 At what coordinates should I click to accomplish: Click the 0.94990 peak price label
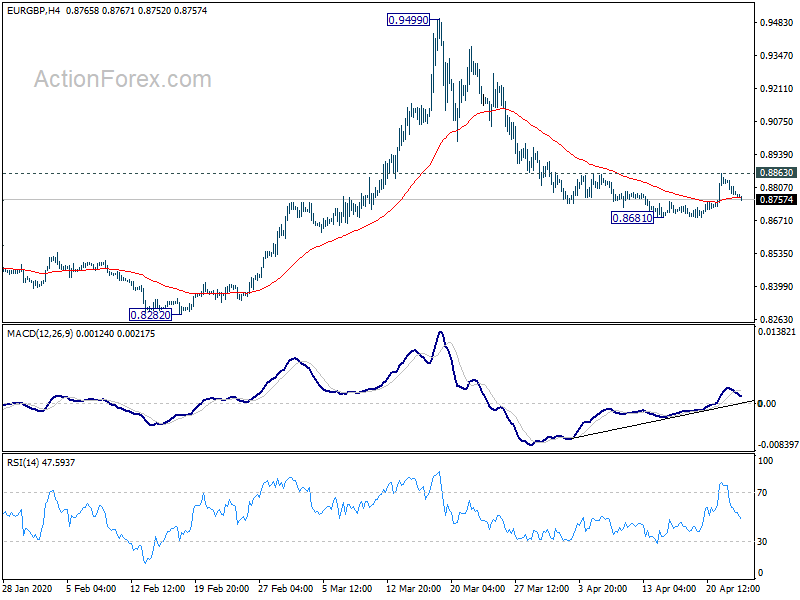pos(409,20)
